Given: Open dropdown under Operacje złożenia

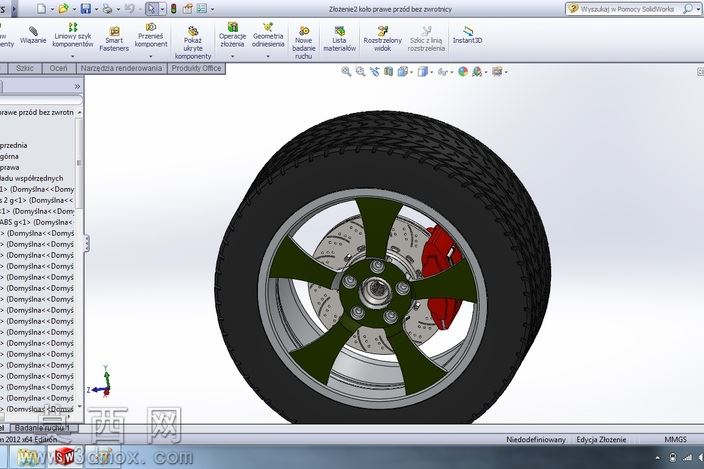Looking at the screenshot, I should [x=232, y=57].
